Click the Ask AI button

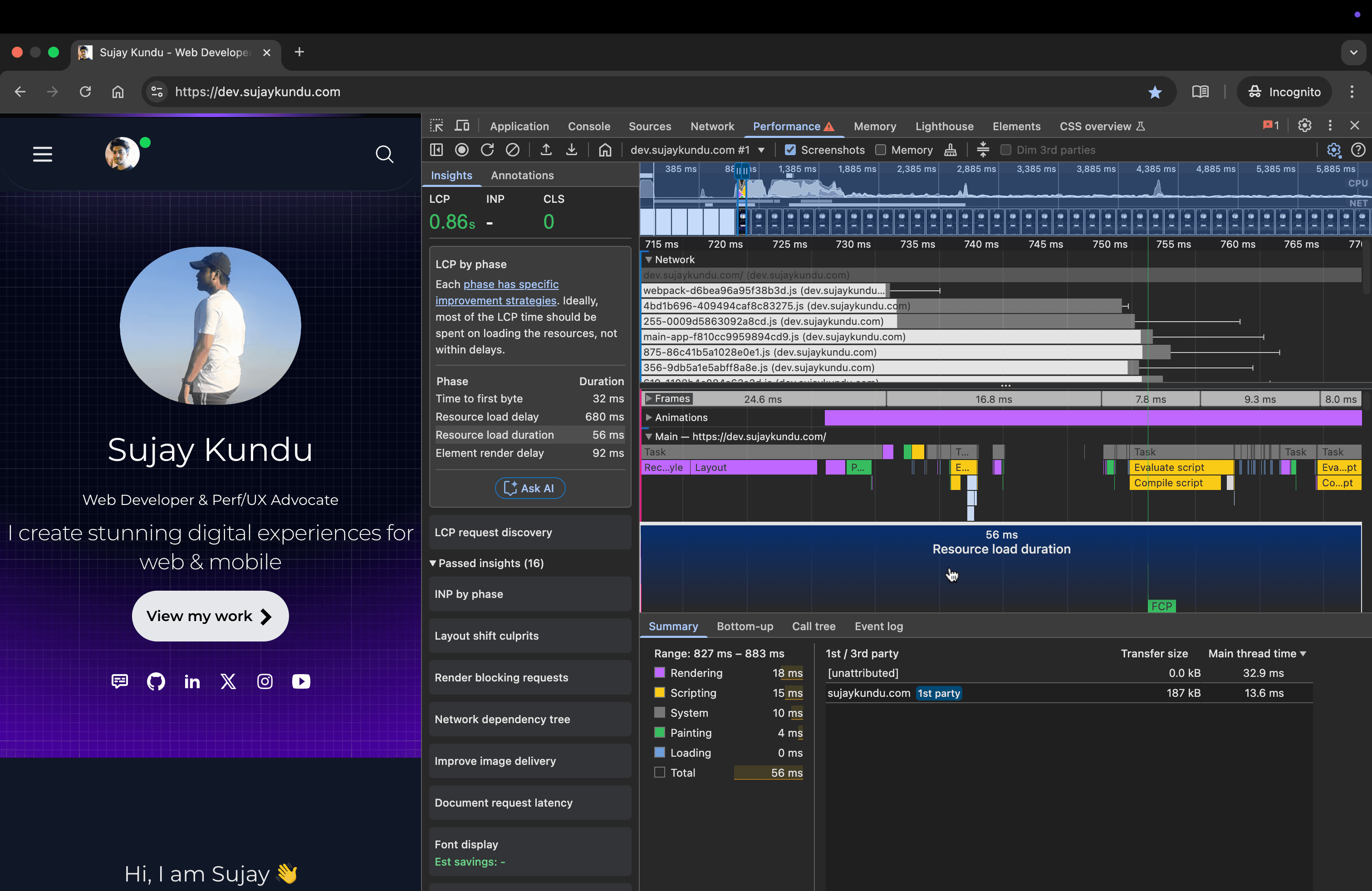tap(530, 488)
